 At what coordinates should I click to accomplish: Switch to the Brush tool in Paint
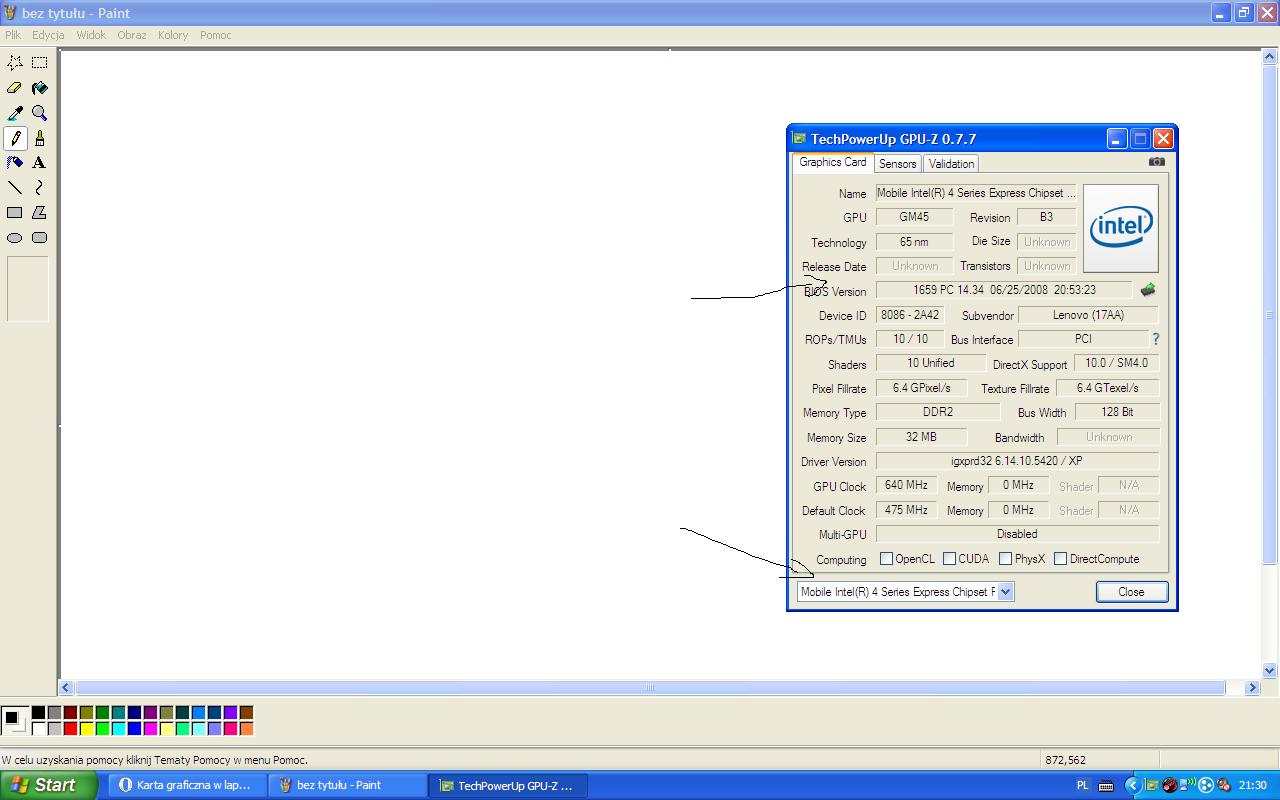[40, 138]
